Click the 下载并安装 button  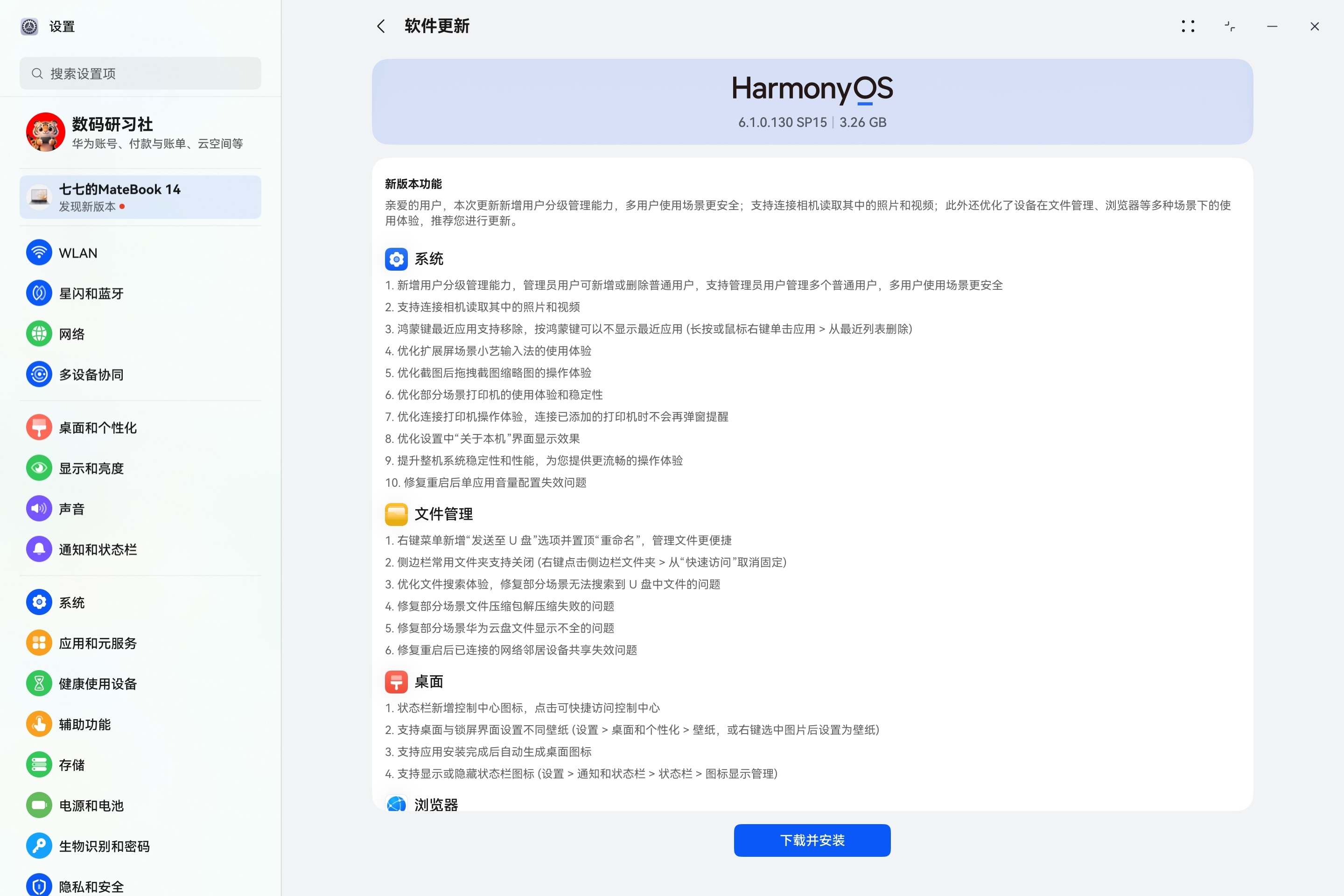click(812, 840)
